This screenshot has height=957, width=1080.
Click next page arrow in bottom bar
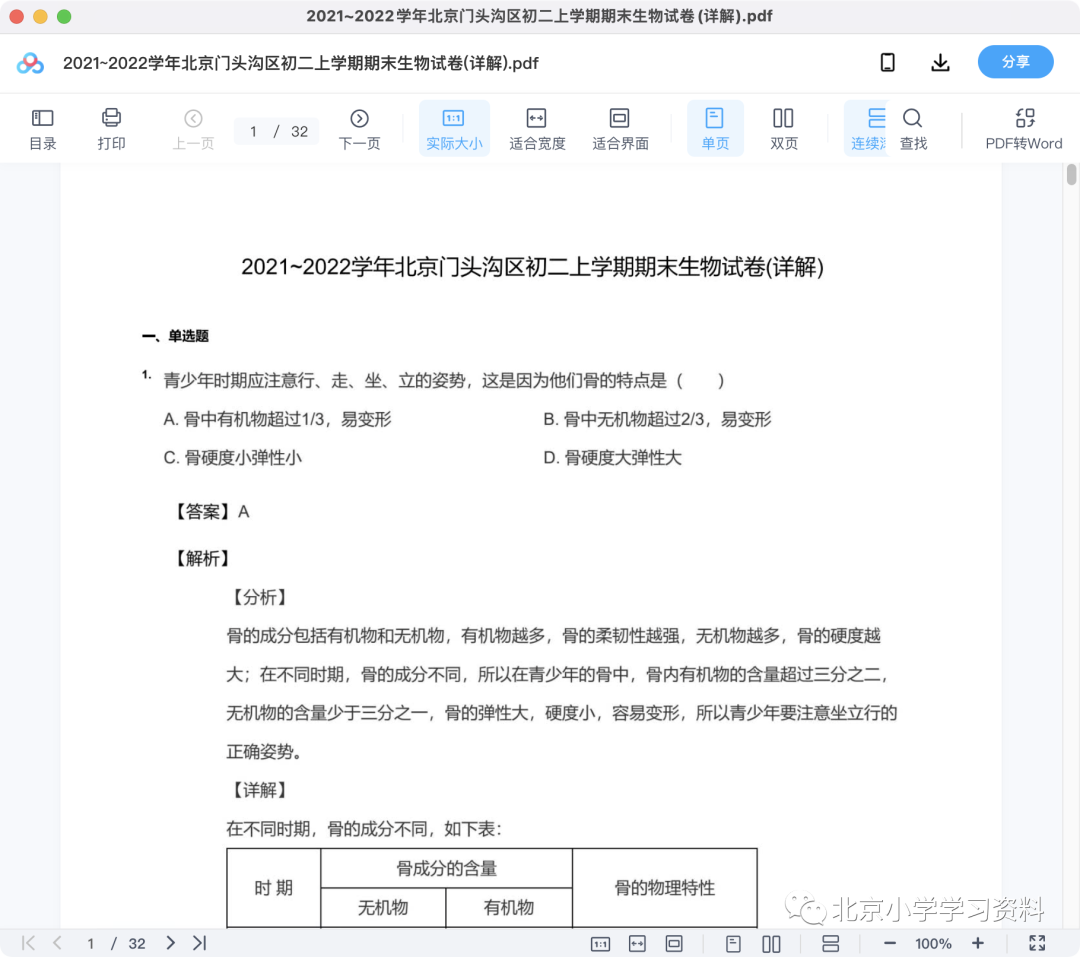(170, 943)
